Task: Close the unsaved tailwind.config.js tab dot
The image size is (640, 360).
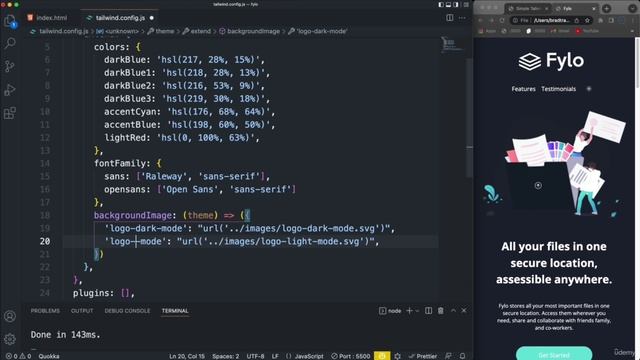Action: (x=151, y=18)
